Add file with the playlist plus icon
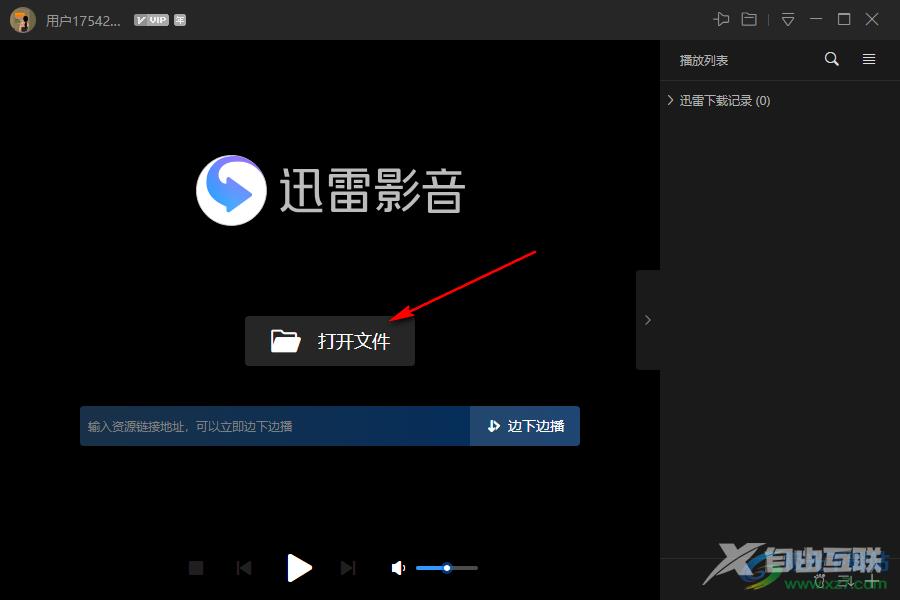 (x=873, y=580)
